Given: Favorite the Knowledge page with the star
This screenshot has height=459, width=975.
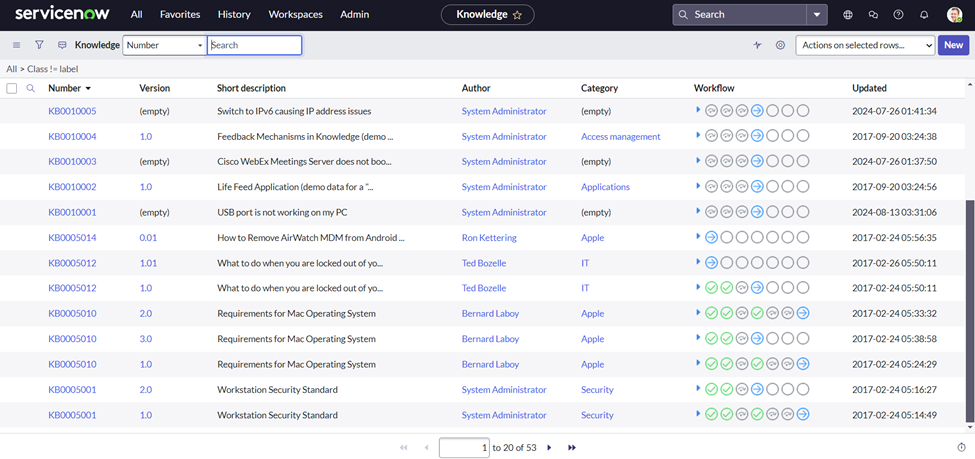Looking at the screenshot, I should point(517,15).
